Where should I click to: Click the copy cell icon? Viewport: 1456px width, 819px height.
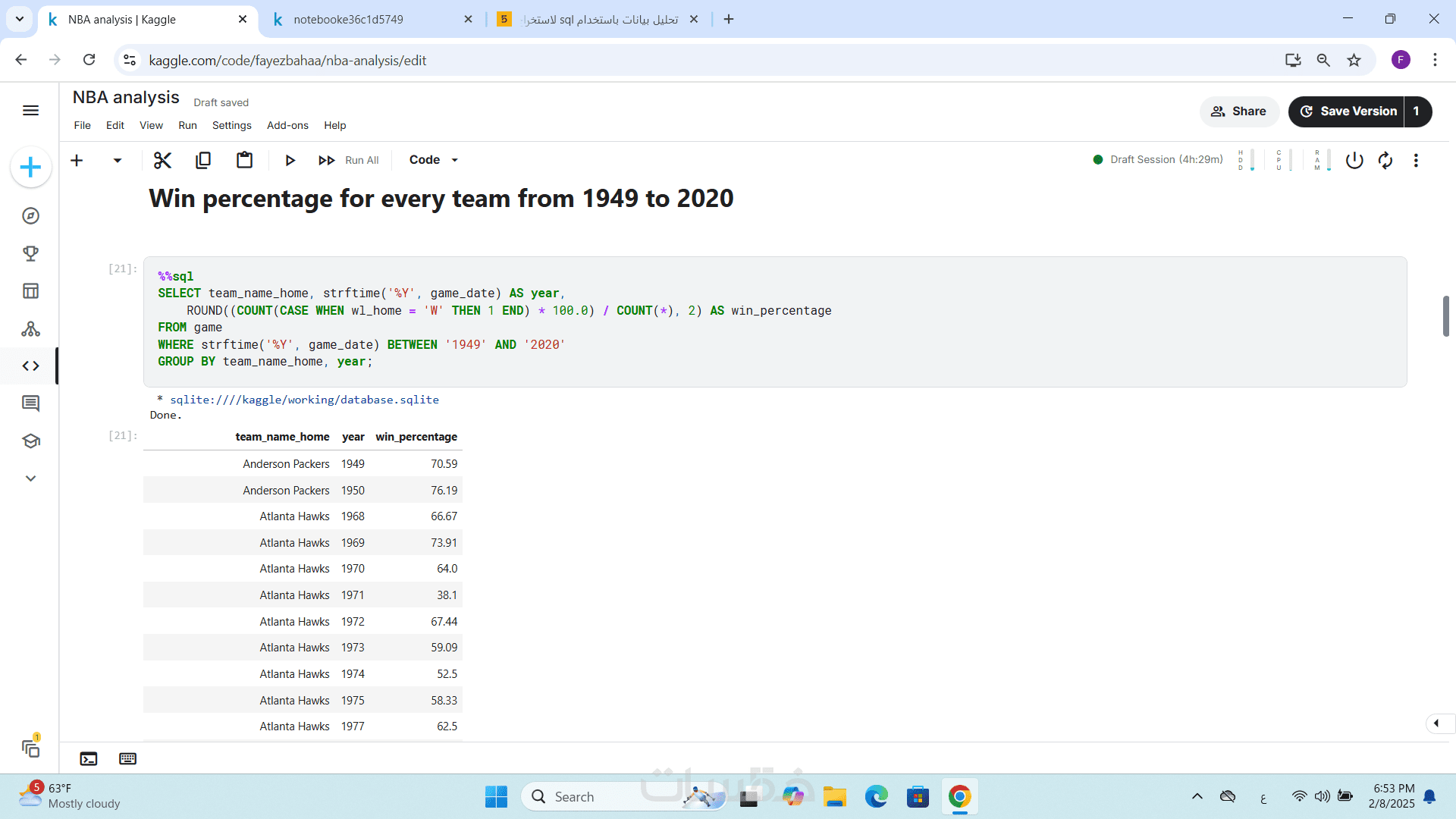203,160
